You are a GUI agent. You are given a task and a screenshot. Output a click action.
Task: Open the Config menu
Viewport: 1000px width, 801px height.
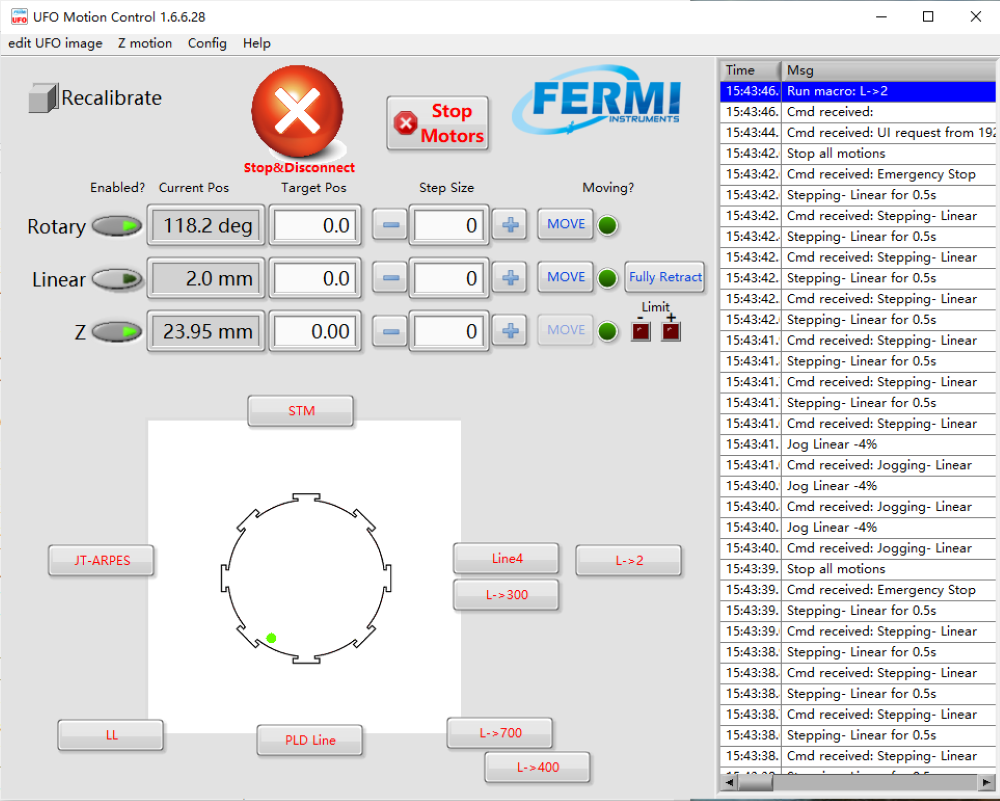pos(207,43)
